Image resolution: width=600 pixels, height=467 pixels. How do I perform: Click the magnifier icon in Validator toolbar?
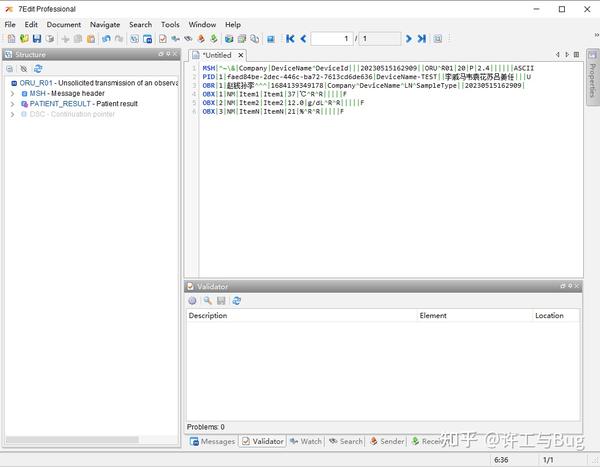tap(207, 300)
